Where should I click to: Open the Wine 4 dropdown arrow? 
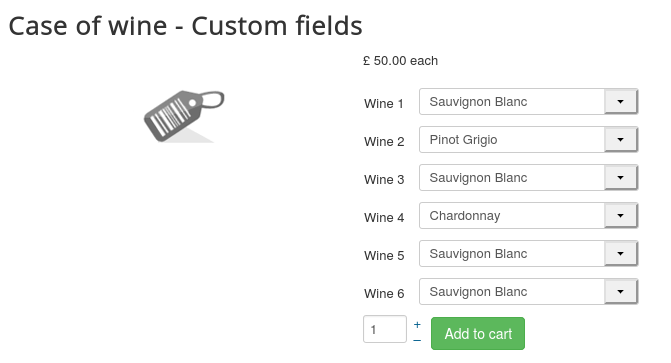tap(621, 215)
